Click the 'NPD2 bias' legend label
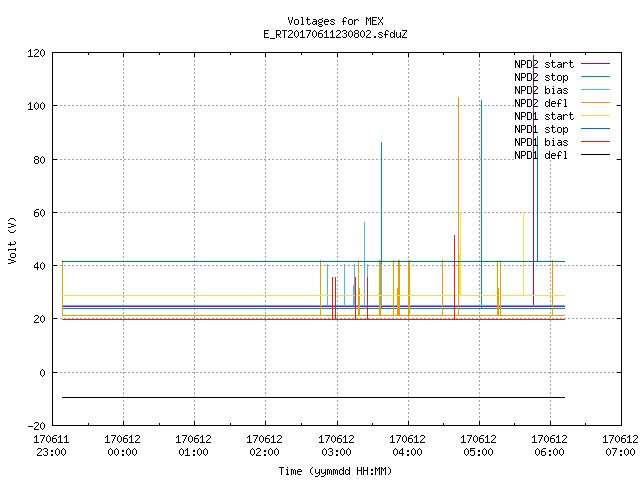Viewport: 640px width, 480px height. [x=541, y=90]
